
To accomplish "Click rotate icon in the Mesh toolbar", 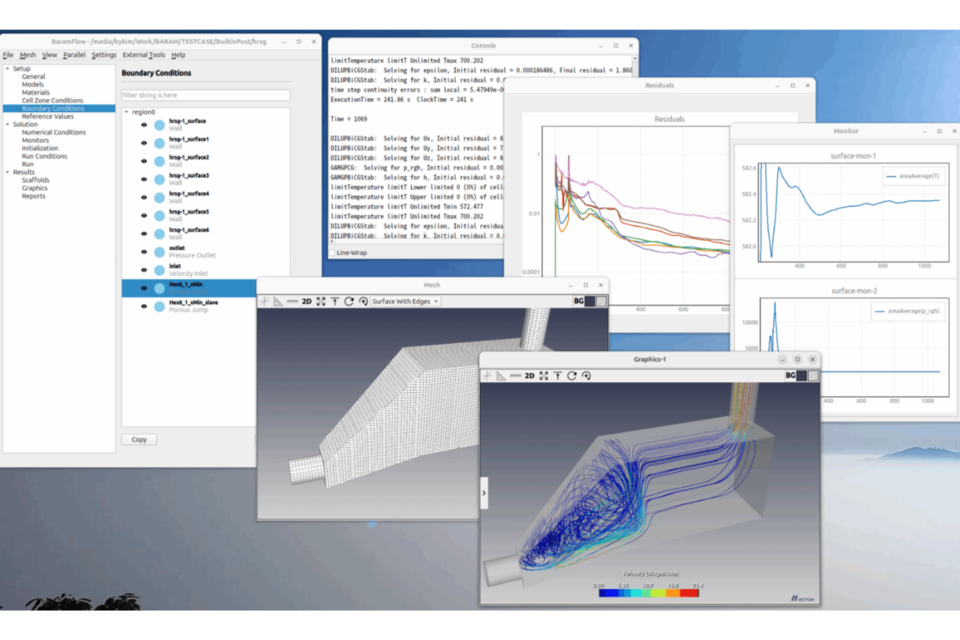I will pos(349,301).
